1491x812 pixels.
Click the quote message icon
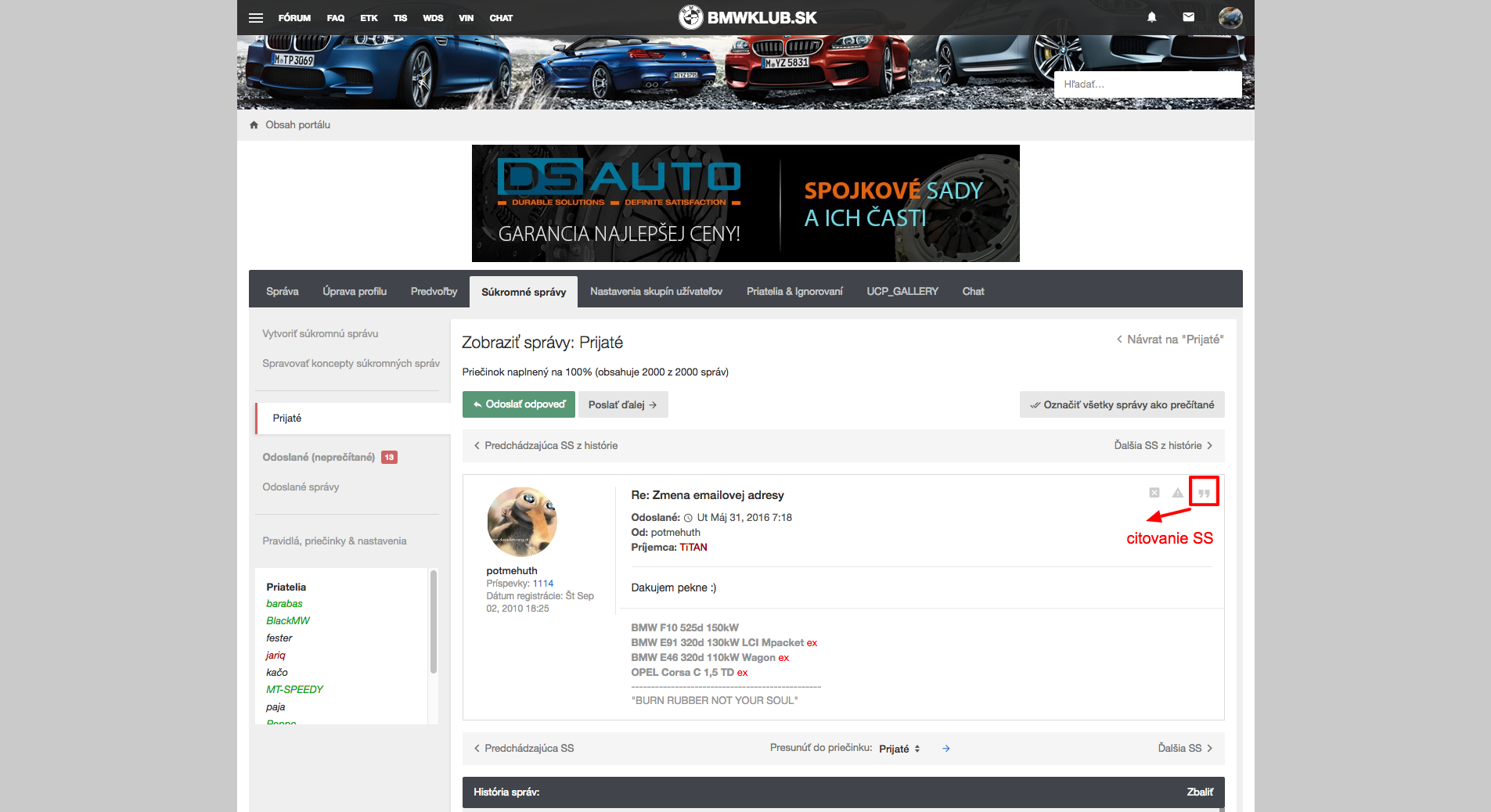(x=1204, y=493)
